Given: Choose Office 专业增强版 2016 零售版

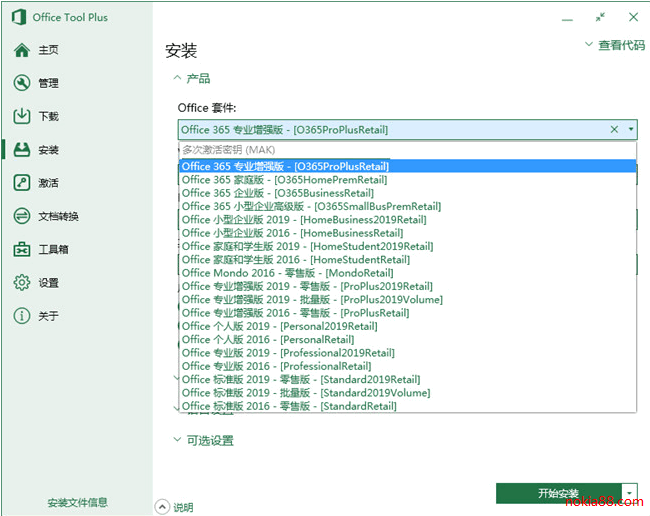Looking at the screenshot, I should pyautogui.click(x=408, y=313).
